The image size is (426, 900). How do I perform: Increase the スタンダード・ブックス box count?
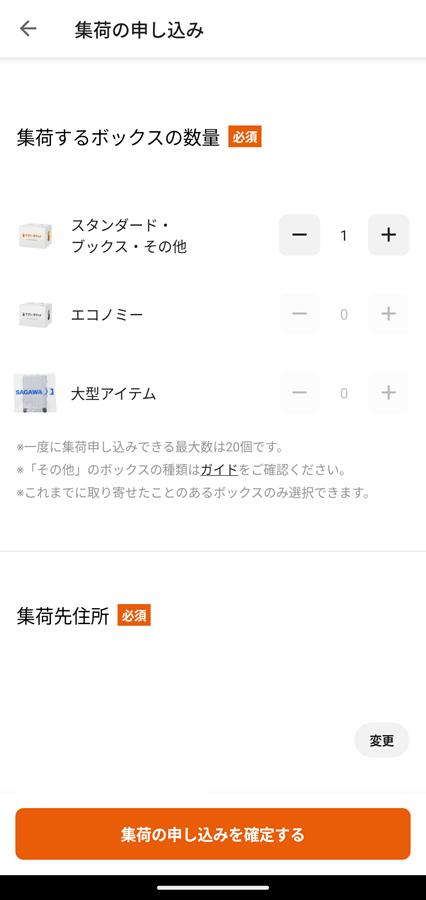coord(389,235)
